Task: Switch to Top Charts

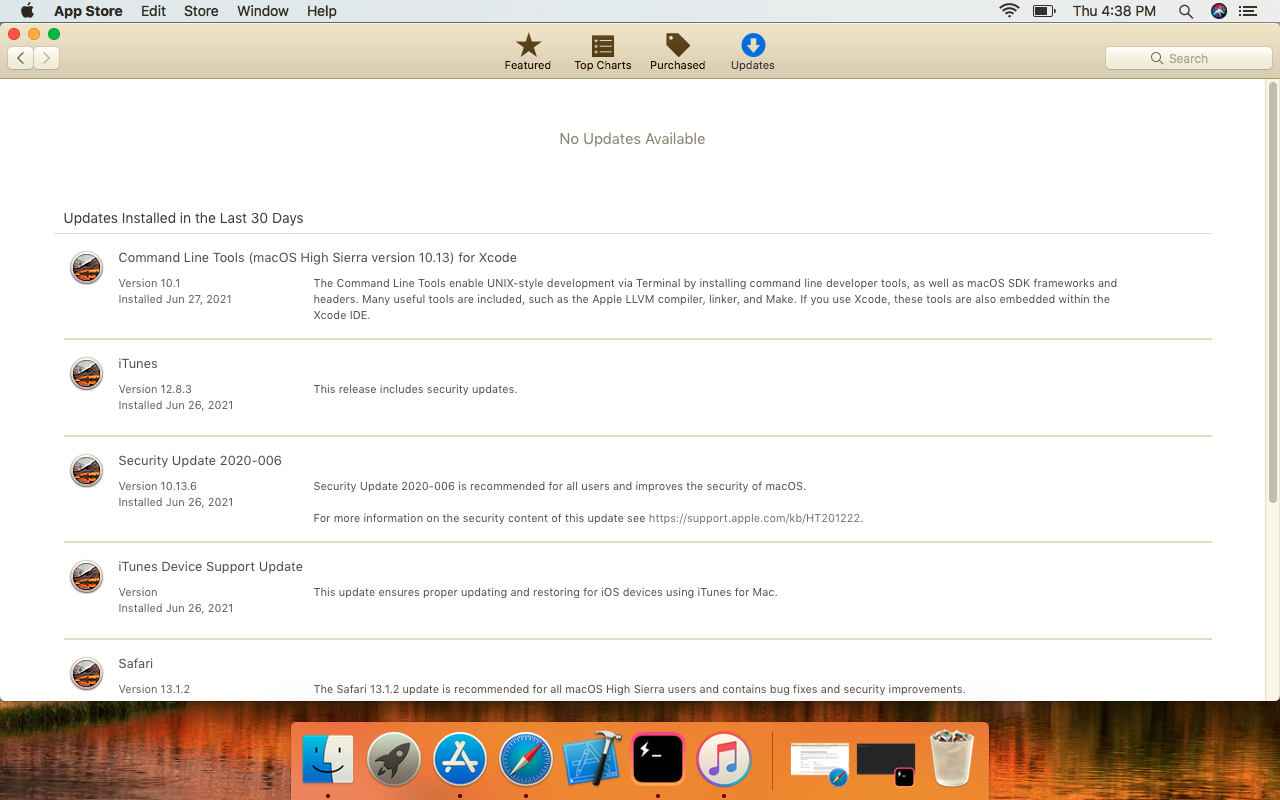Action: [603, 52]
